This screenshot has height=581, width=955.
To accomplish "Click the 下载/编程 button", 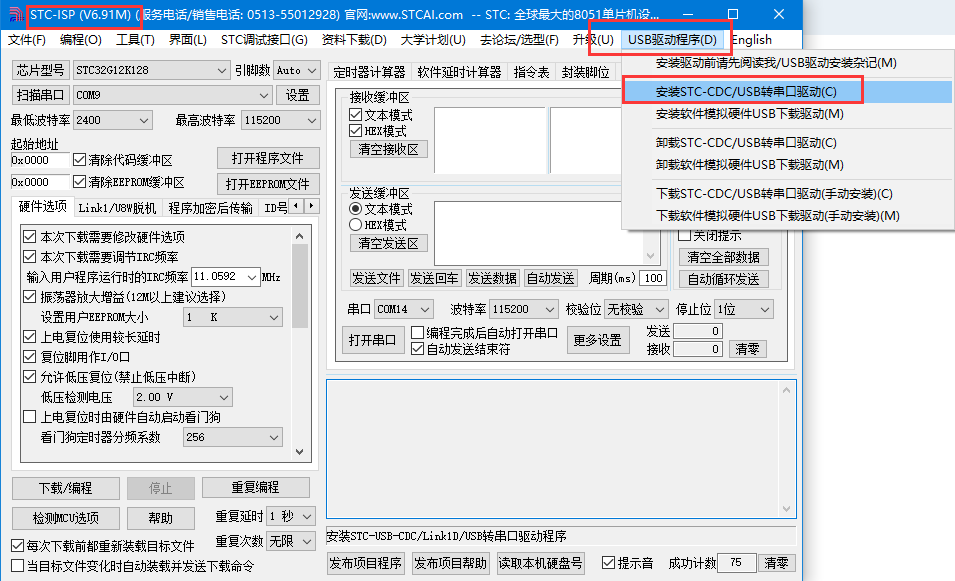I will click(x=66, y=488).
